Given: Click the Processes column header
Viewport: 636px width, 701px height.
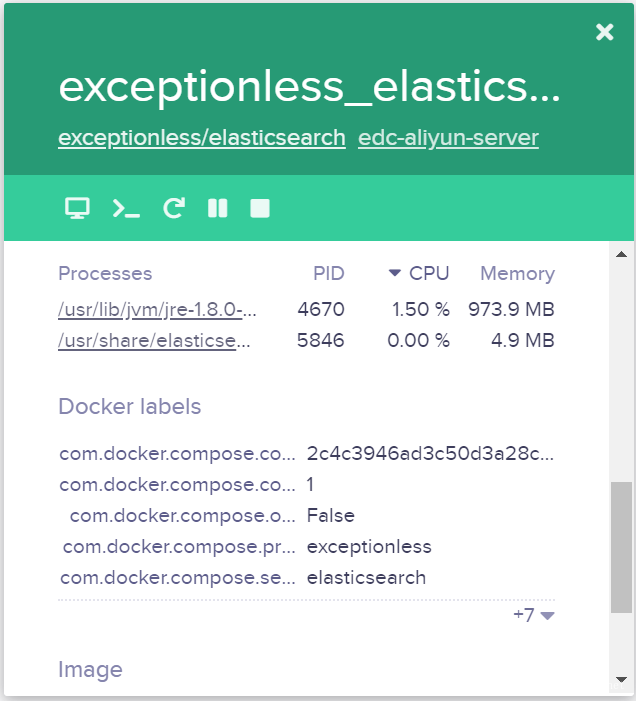Looking at the screenshot, I should tap(105, 273).
